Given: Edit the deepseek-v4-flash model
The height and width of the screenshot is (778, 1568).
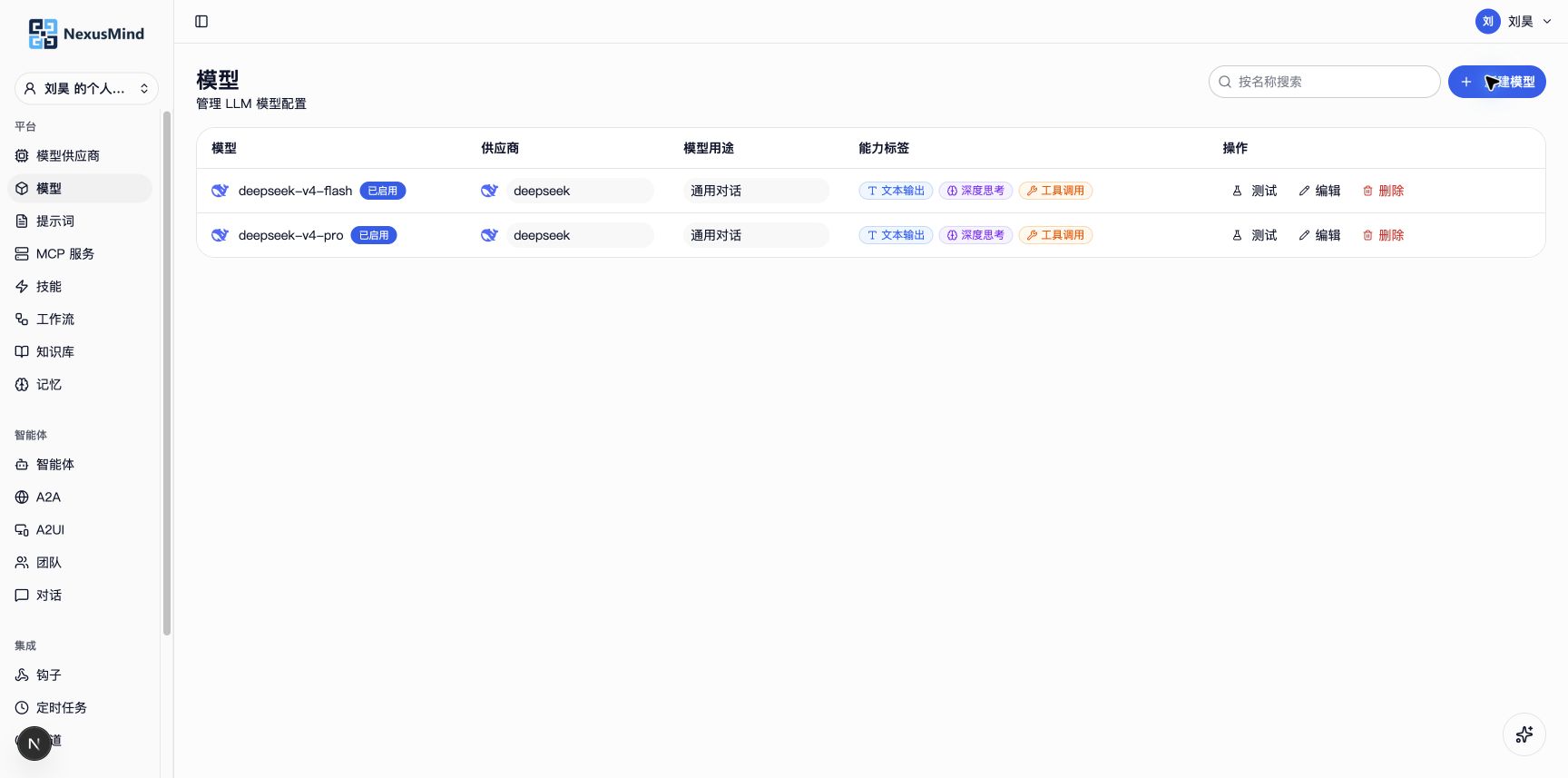Looking at the screenshot, I should pyautogui.click(x=1319, y=191).
